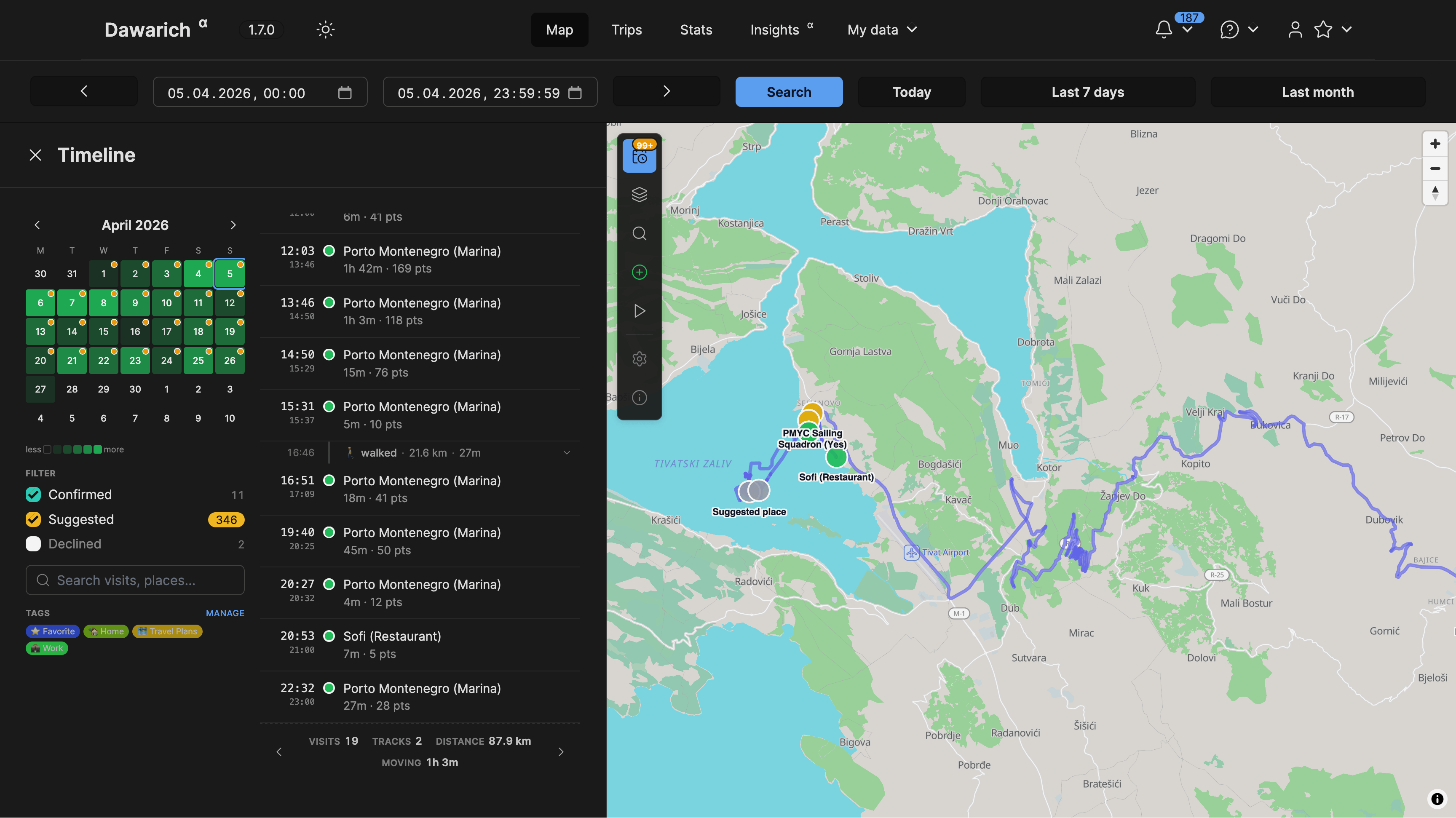Screen dimensions: 1456x818
Task: Click the MANAGE tags link
Action: click(225, 613)
